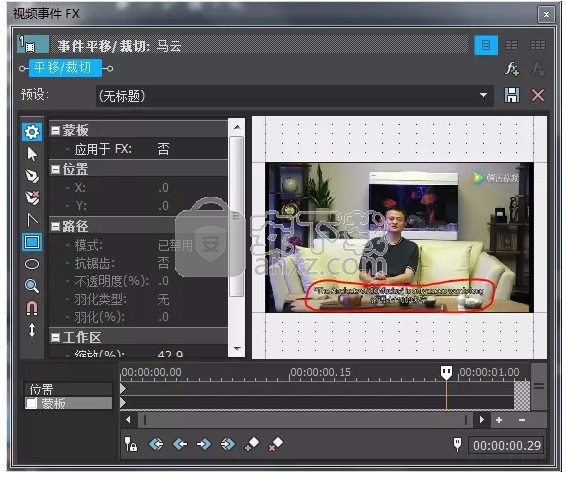
Task: Select the 位置 keyframe track row
Action: 69,389
